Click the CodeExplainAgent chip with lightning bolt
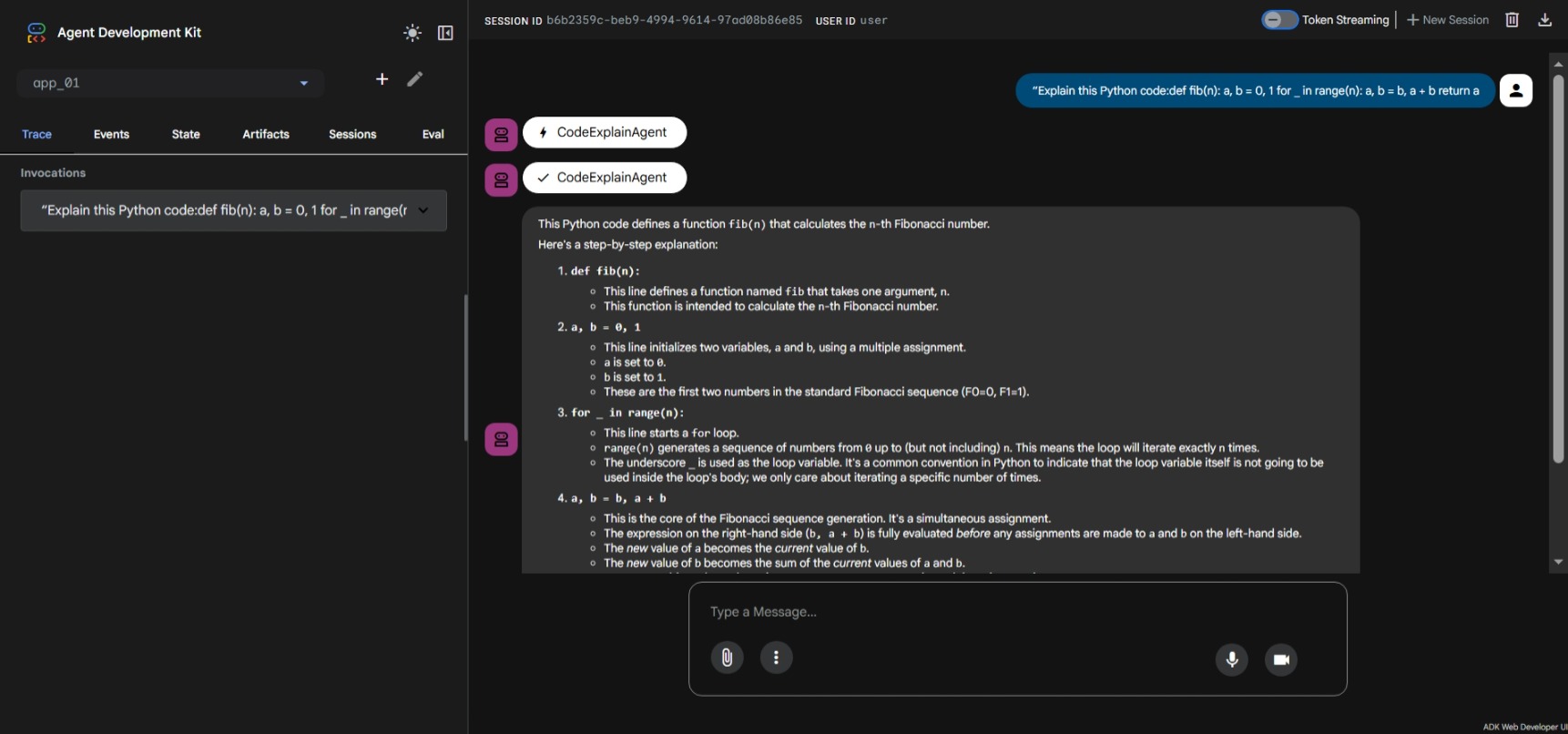 point(605,132)
